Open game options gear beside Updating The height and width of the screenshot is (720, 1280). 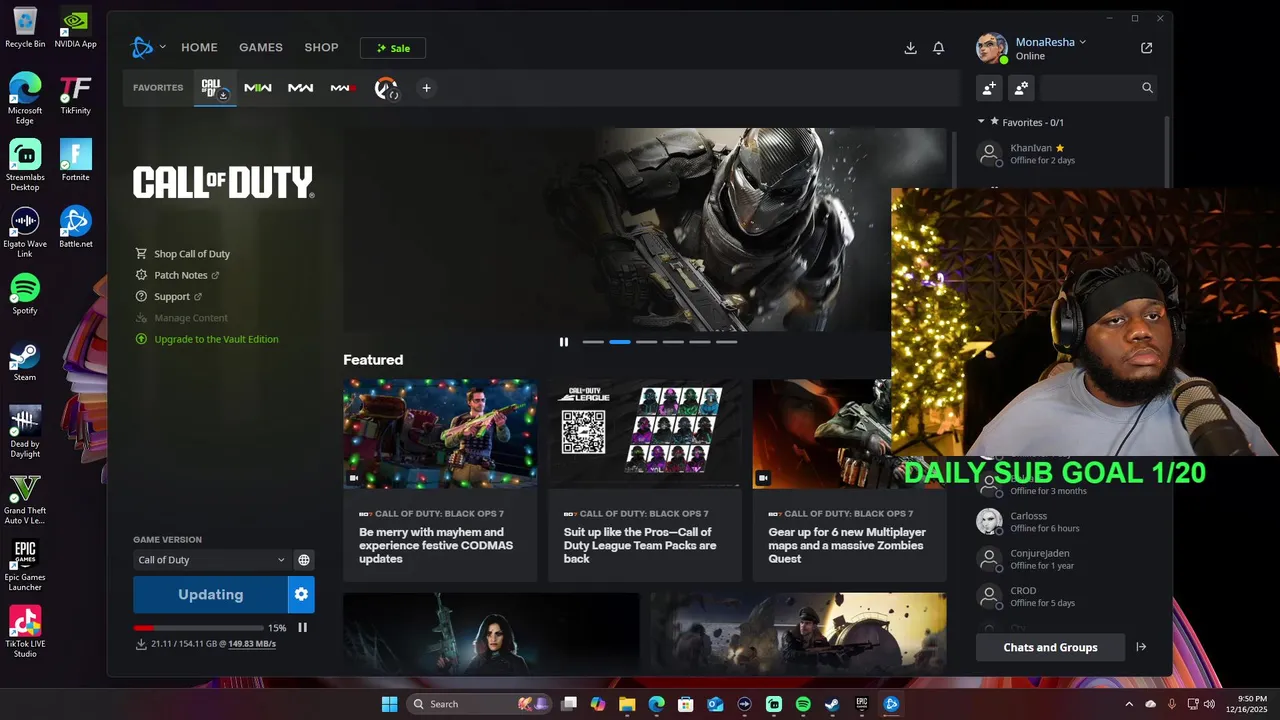[x=301, y=594]
